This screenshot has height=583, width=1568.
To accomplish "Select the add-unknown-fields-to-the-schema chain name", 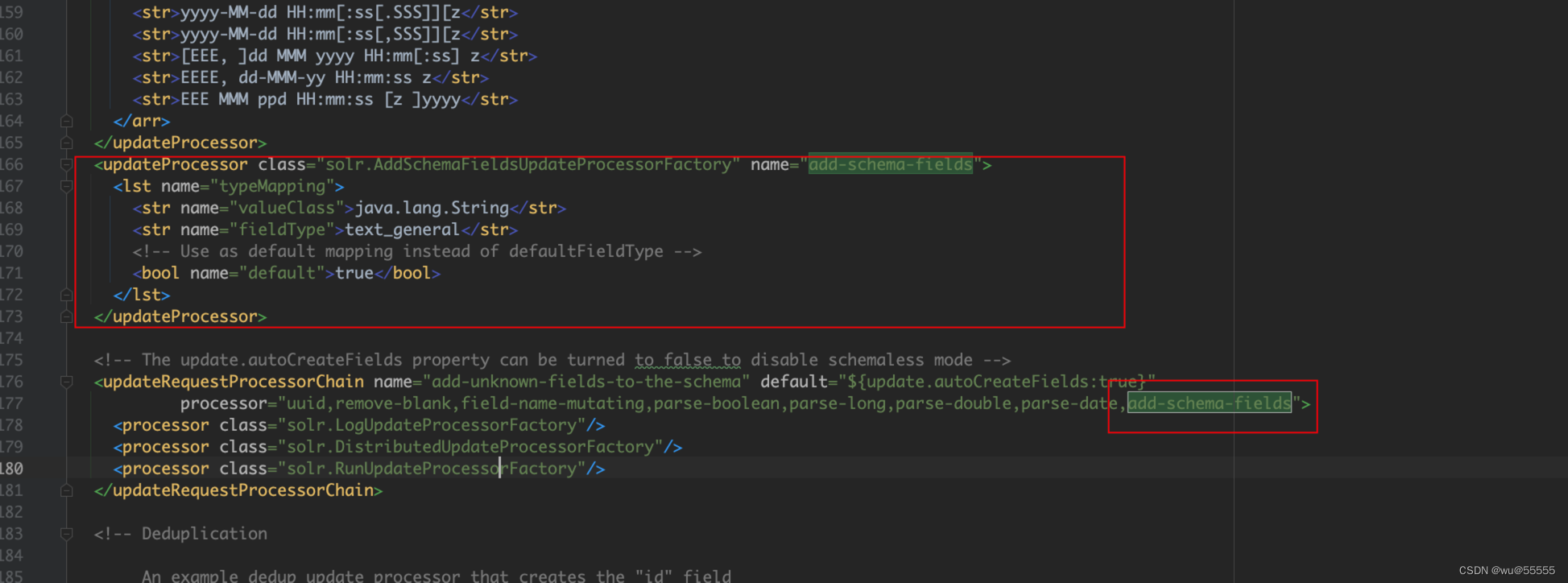I will pos(586,382).
